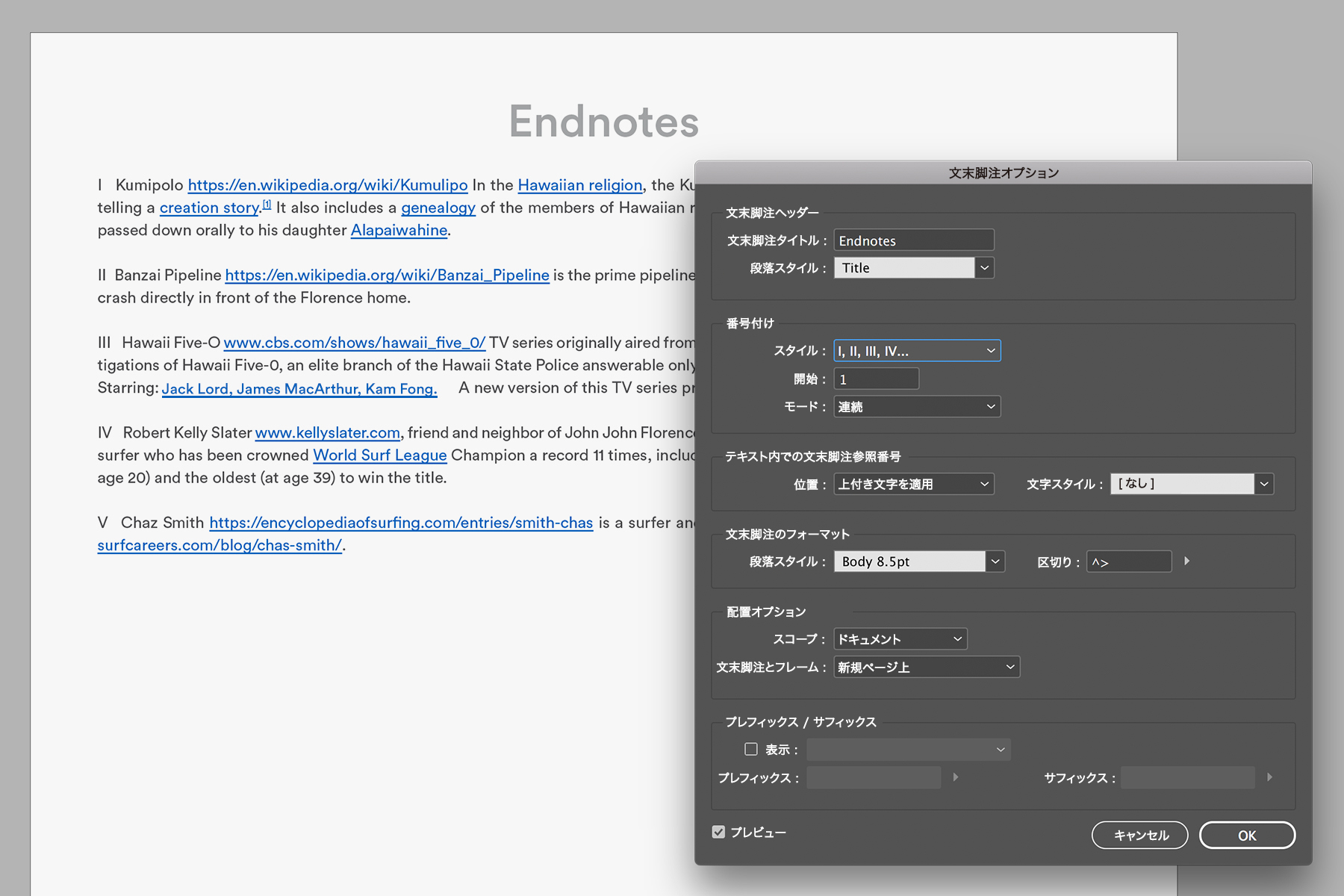The image size is (1344, 896).
Task: Click the 区切り separator input field
Action: pyautogui.click(x=1128, y=561)
